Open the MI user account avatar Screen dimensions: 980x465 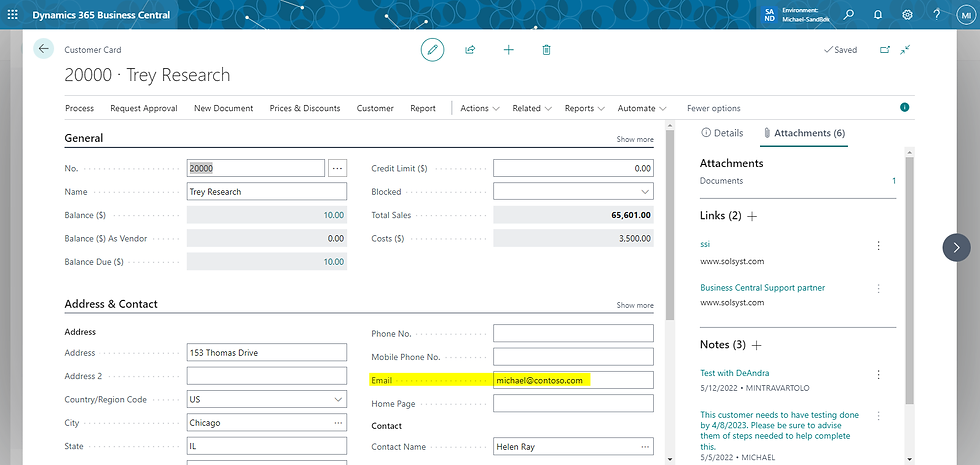[x=965, y=15]
